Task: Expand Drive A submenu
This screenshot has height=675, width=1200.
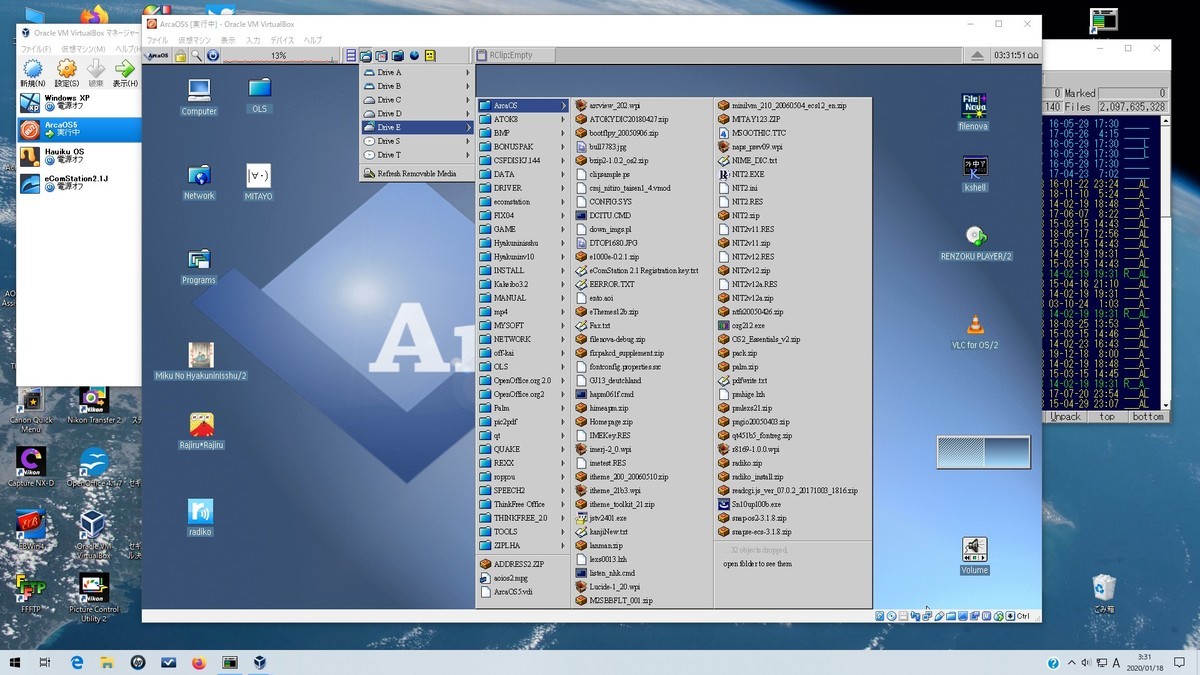Action: [416, 73]
